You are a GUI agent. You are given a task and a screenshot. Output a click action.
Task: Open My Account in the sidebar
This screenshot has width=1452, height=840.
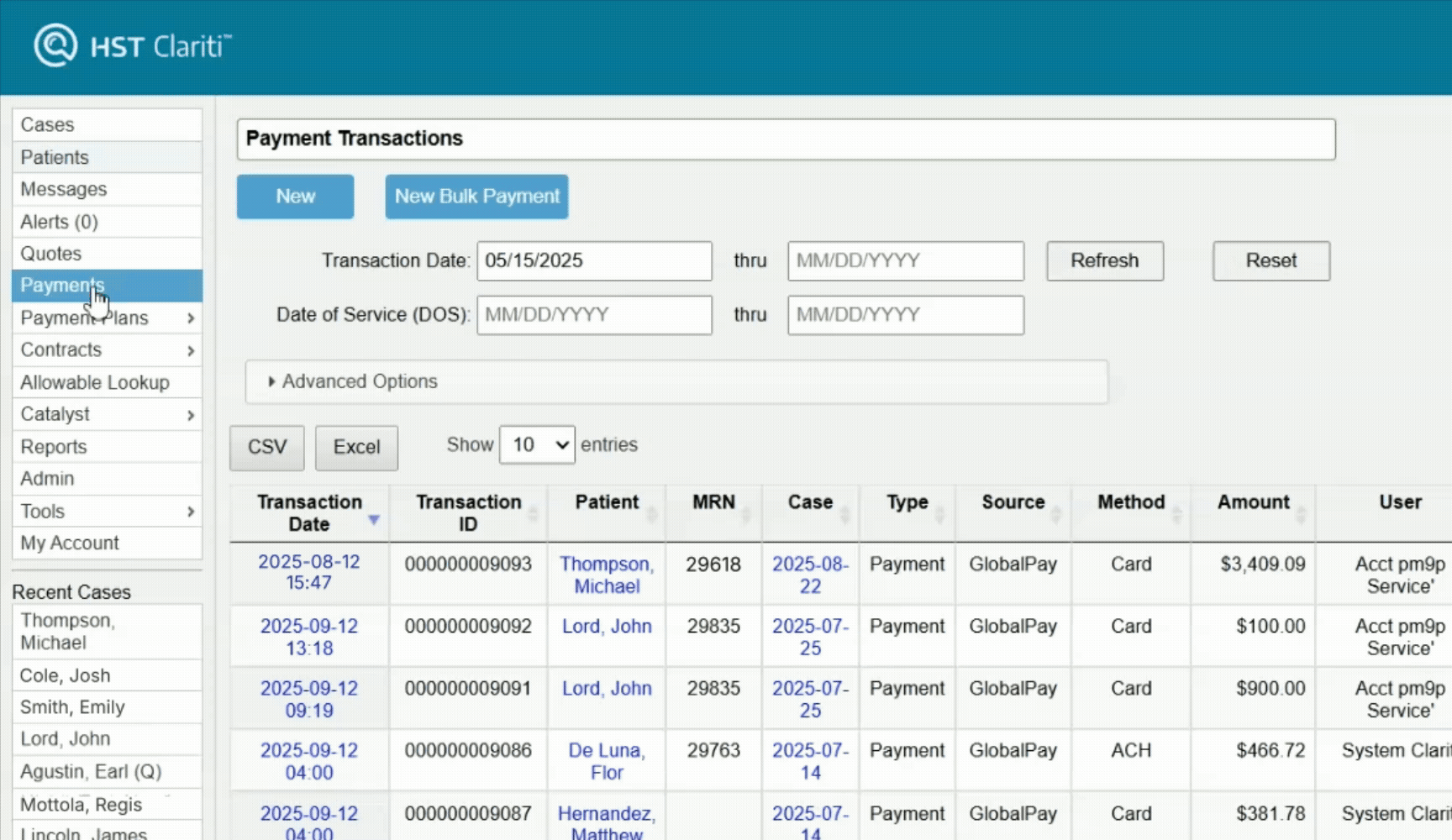tap(107, 543)
